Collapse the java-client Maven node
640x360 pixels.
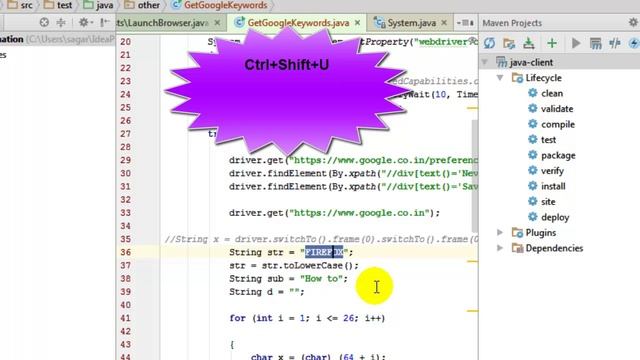484,62
